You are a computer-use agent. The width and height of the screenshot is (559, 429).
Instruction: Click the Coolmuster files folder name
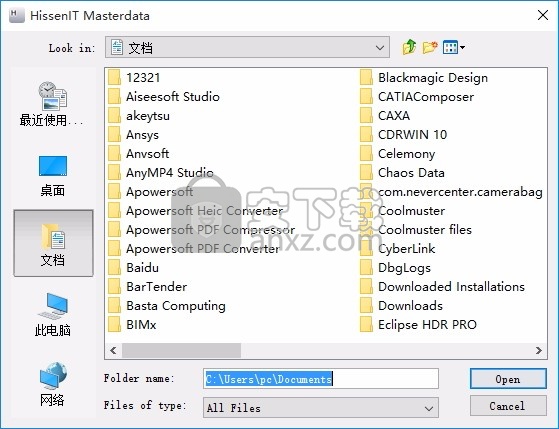point(425,230)
